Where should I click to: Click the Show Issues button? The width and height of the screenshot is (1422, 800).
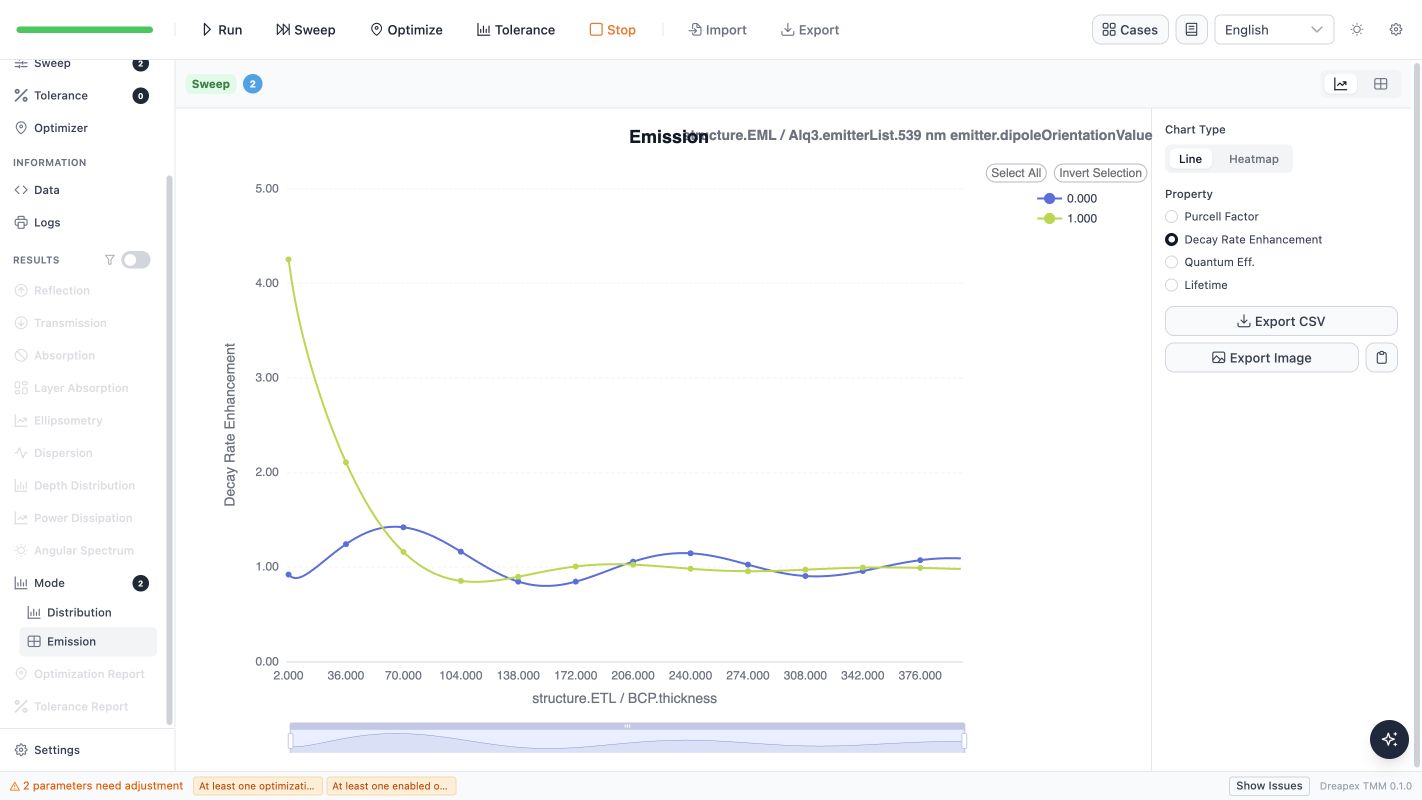[1269, 786]
